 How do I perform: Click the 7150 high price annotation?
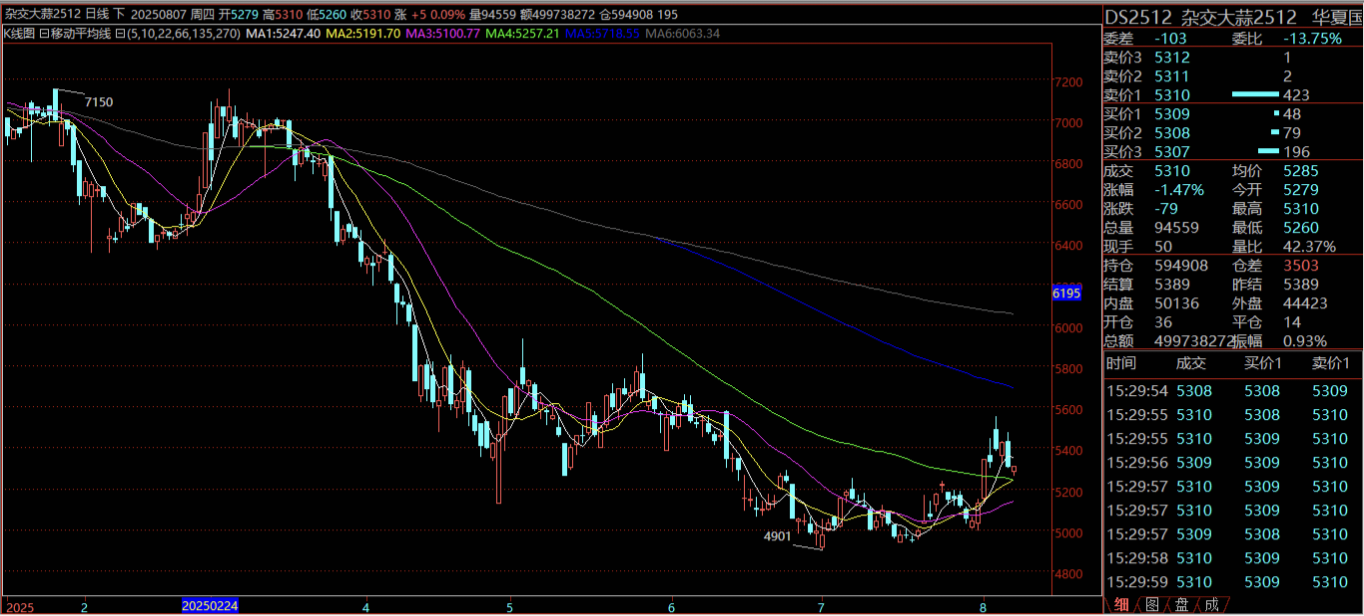(x=98, y=102)
